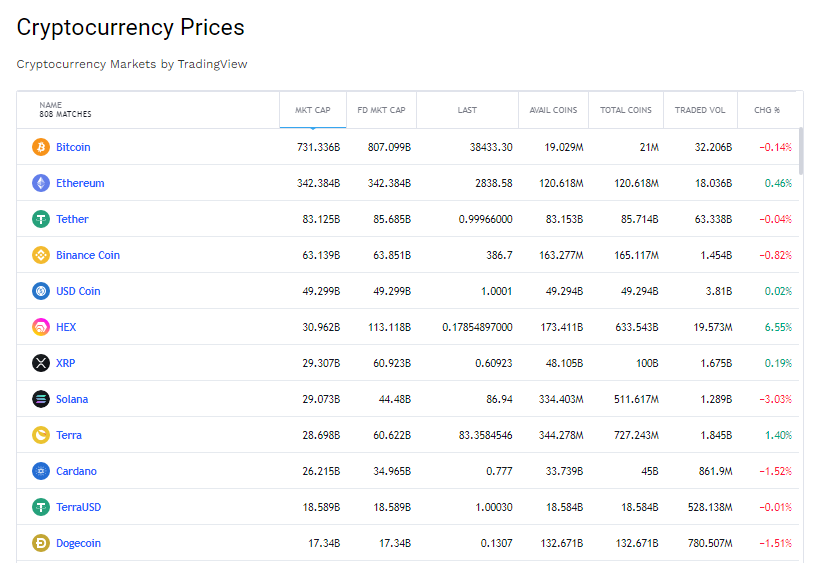Click the HEX pink logo icon
This screenshot has width=814, height=563.
[x=41, y=327]
